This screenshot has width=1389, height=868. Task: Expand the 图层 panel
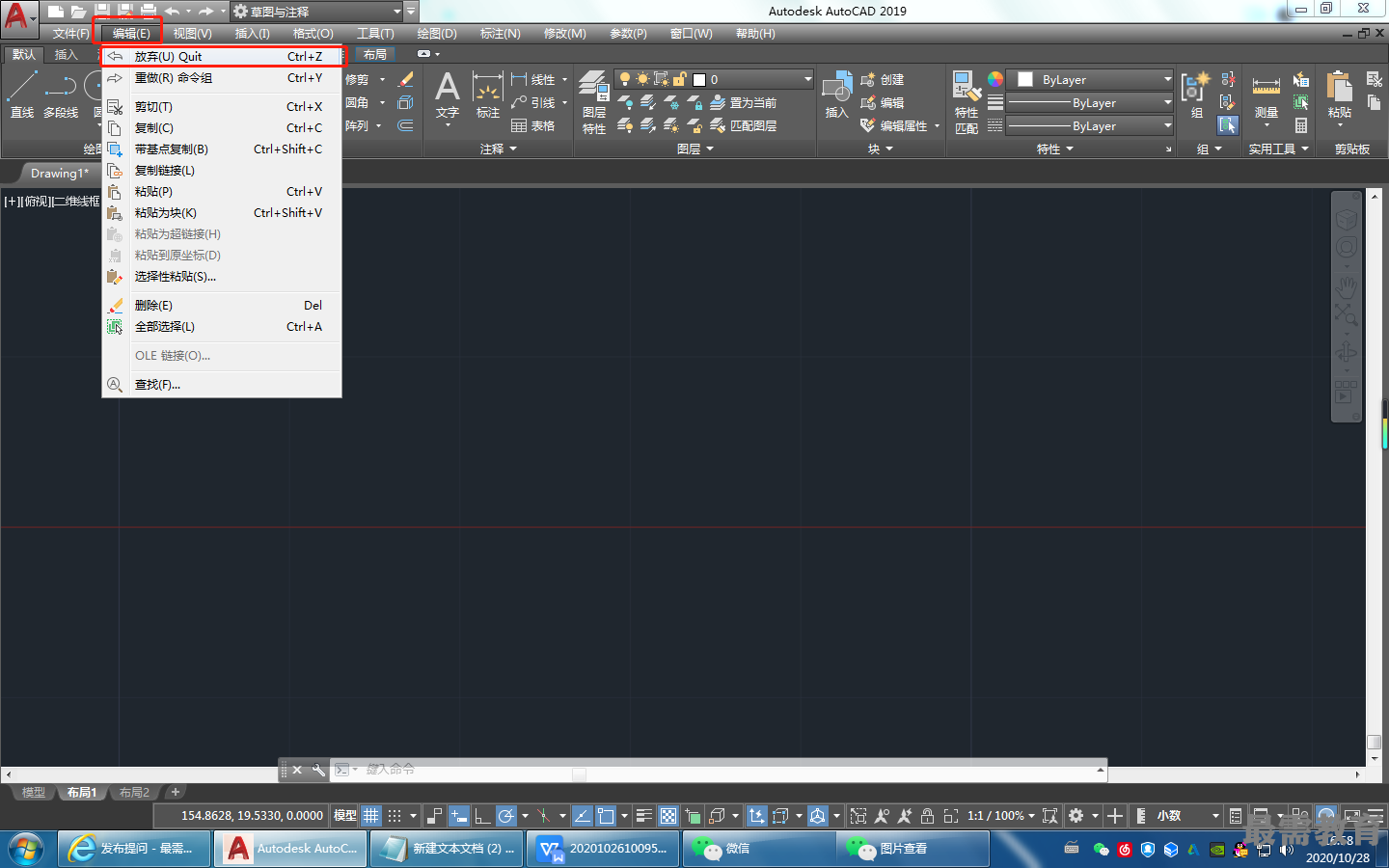[694, 149]
